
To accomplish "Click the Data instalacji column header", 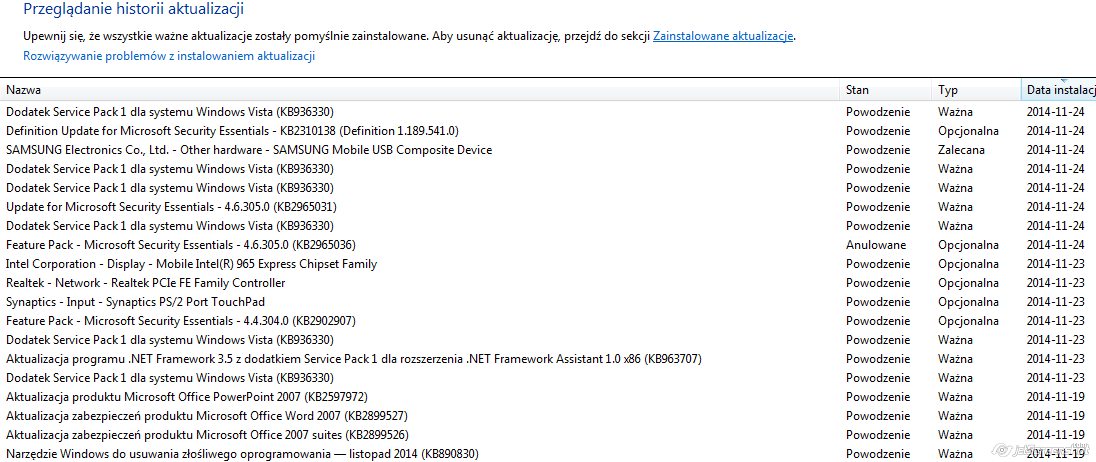I will coord(1058,89).
